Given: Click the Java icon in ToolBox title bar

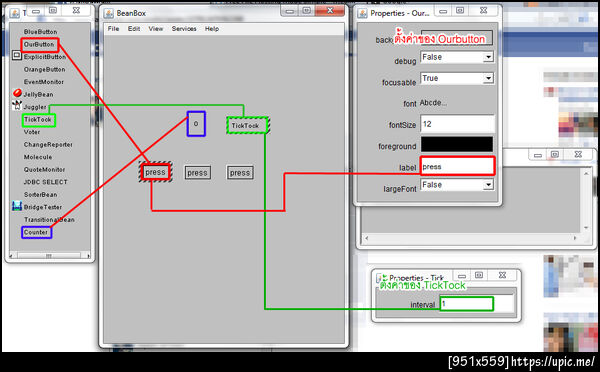Looking at the screenshot, I should (15, 13).
